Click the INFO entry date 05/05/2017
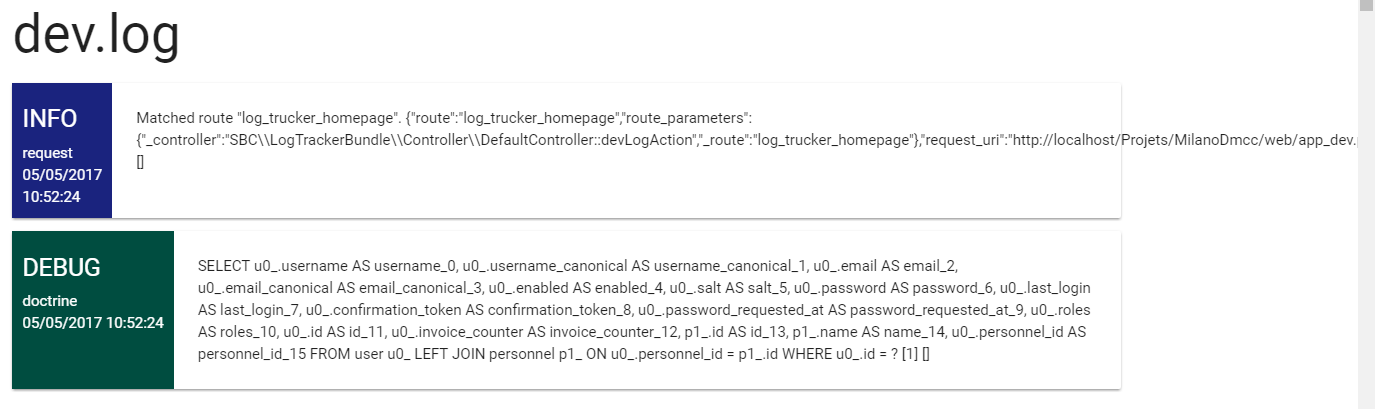The image size is (1375, 409). (x=62, y=175)
